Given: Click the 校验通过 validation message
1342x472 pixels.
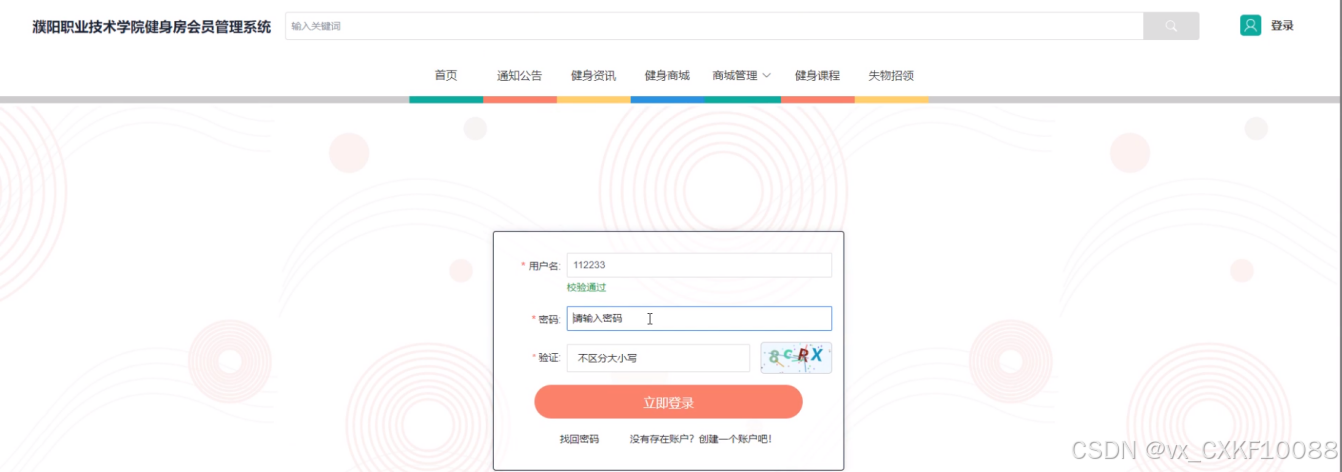Looking at the screenshot, I should tap(586, 287).
